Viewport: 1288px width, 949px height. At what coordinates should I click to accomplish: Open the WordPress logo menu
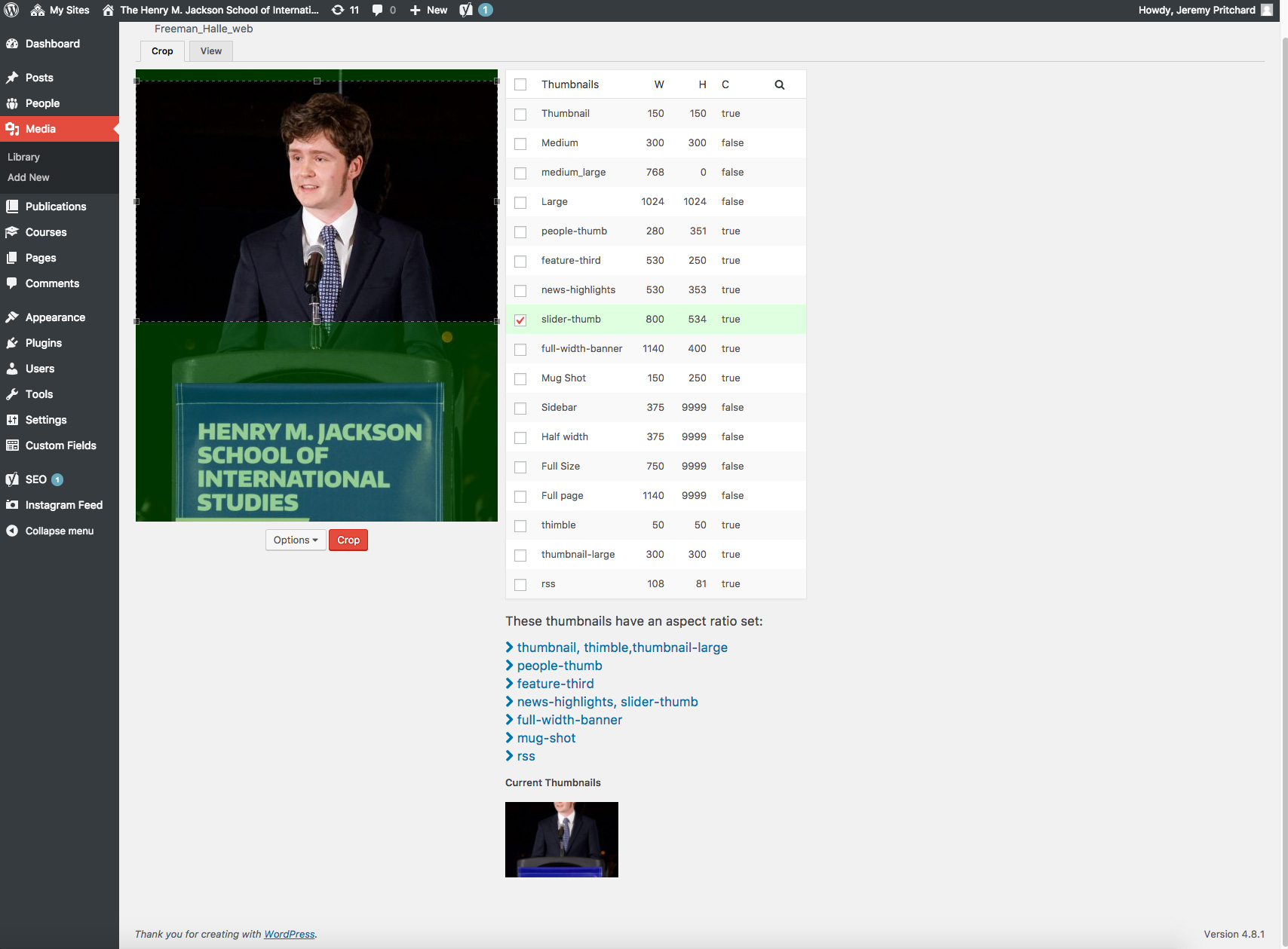[x=11, y=10]
